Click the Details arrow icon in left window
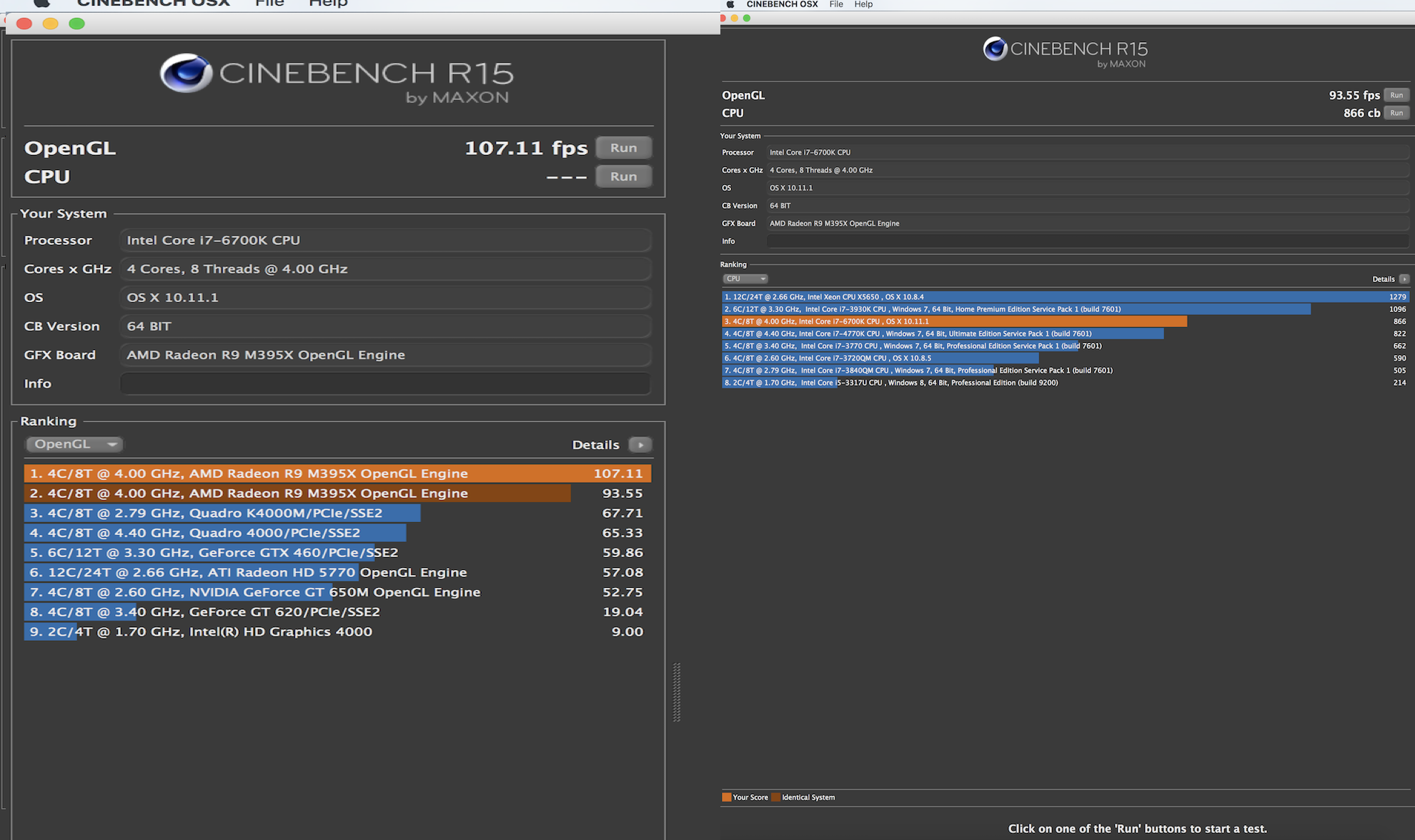1415x840 pixels. [640, 445]
